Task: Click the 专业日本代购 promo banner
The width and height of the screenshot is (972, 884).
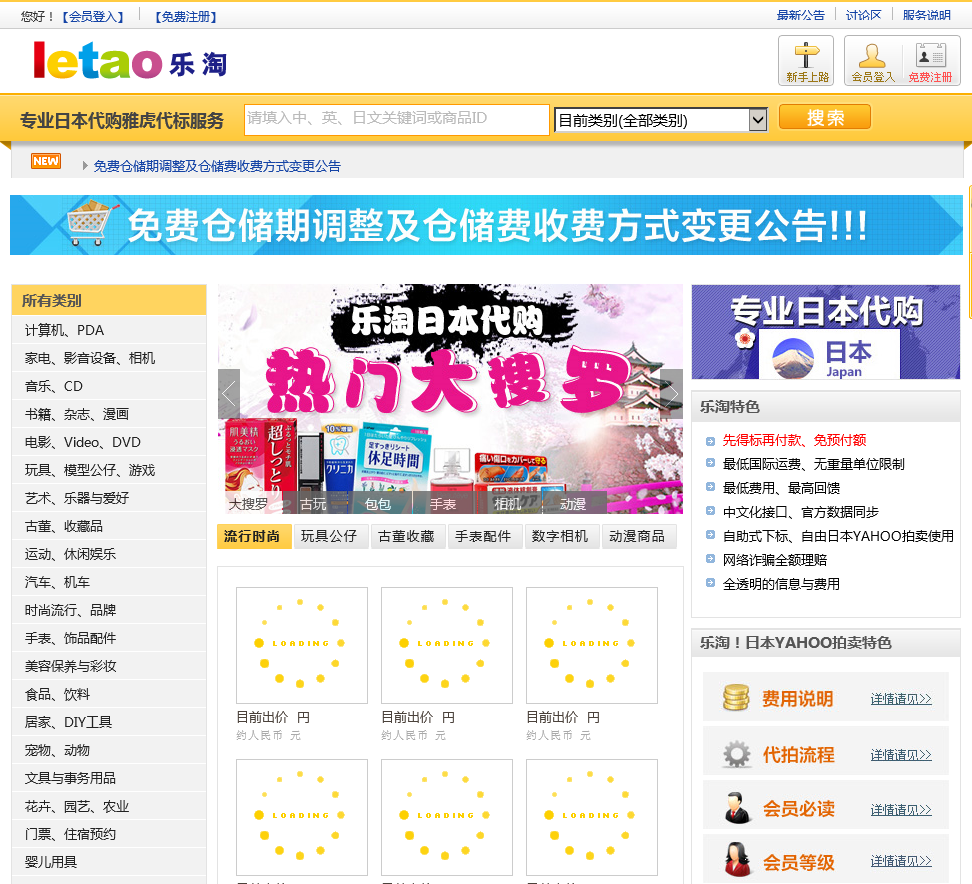Action: 826,332
